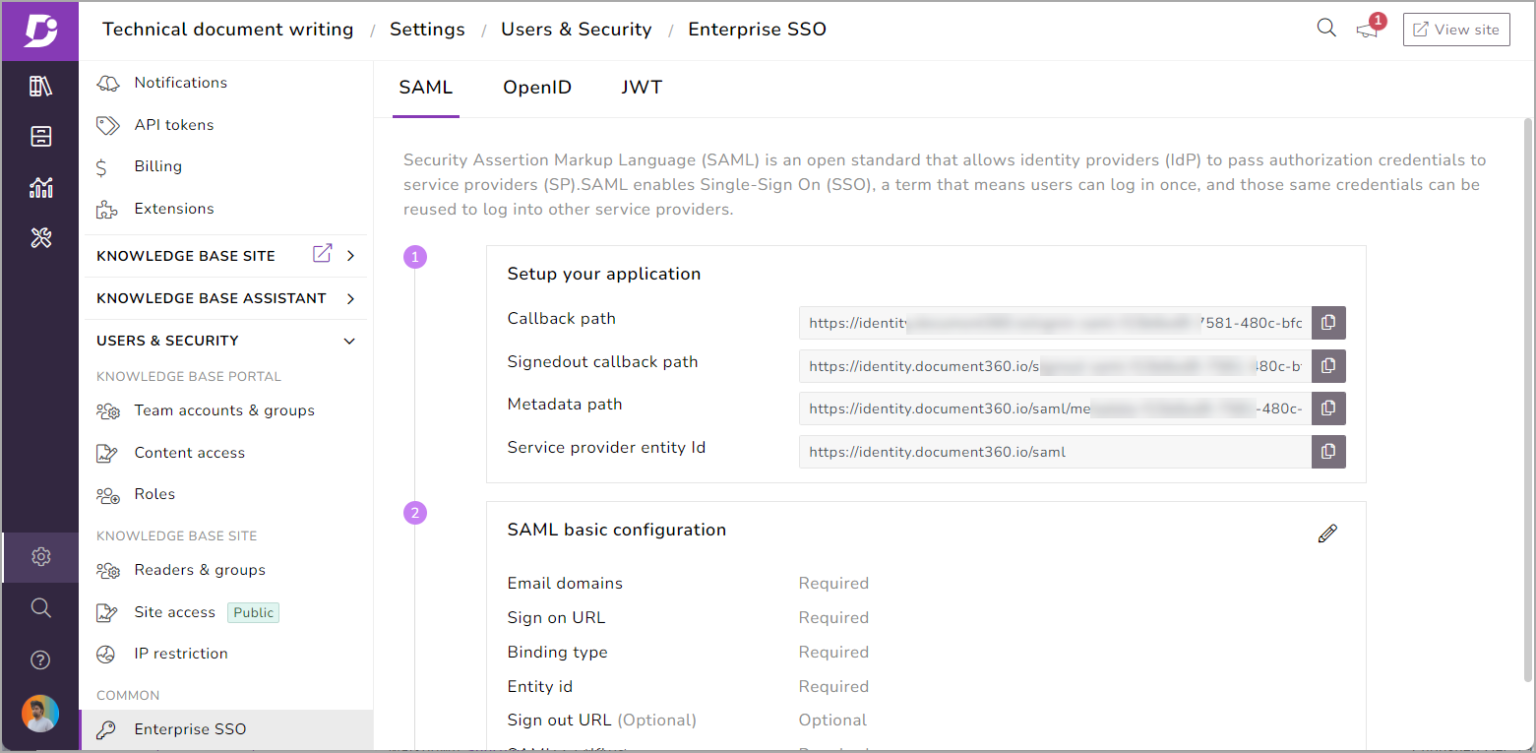Screen dimensions: 1536x753
Task: Copy the Signedout callback path value
Action: pos(1328,366)
